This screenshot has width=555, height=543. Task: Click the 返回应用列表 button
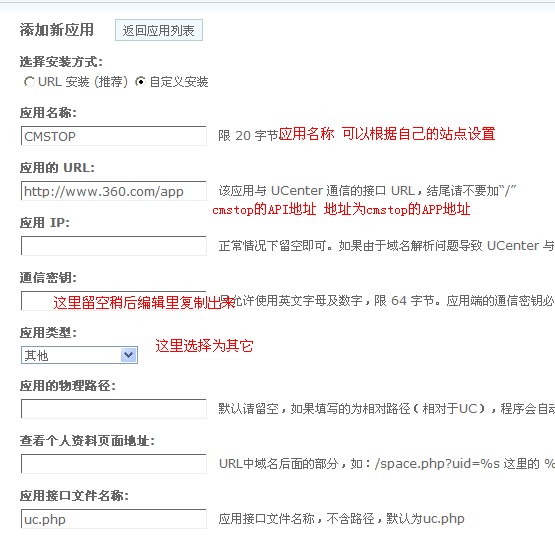pyautogui.click(x=159, y=30)
